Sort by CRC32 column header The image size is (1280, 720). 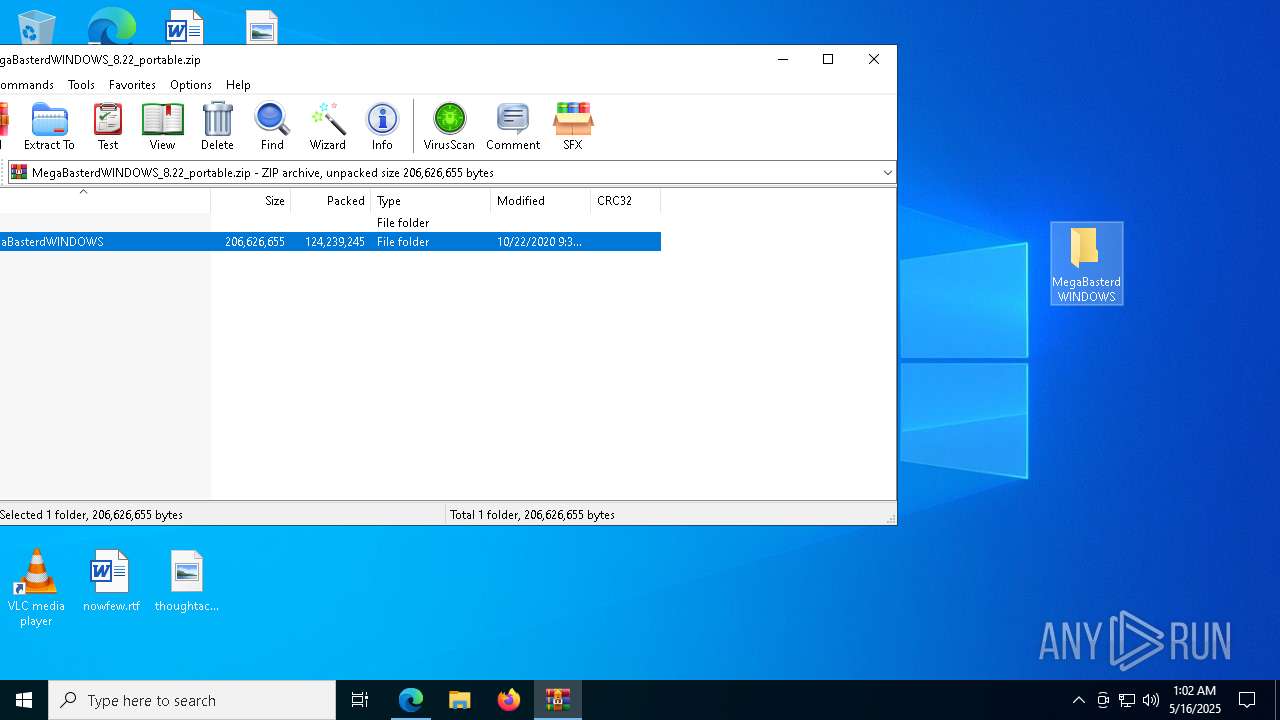click(x=625, y=201)
